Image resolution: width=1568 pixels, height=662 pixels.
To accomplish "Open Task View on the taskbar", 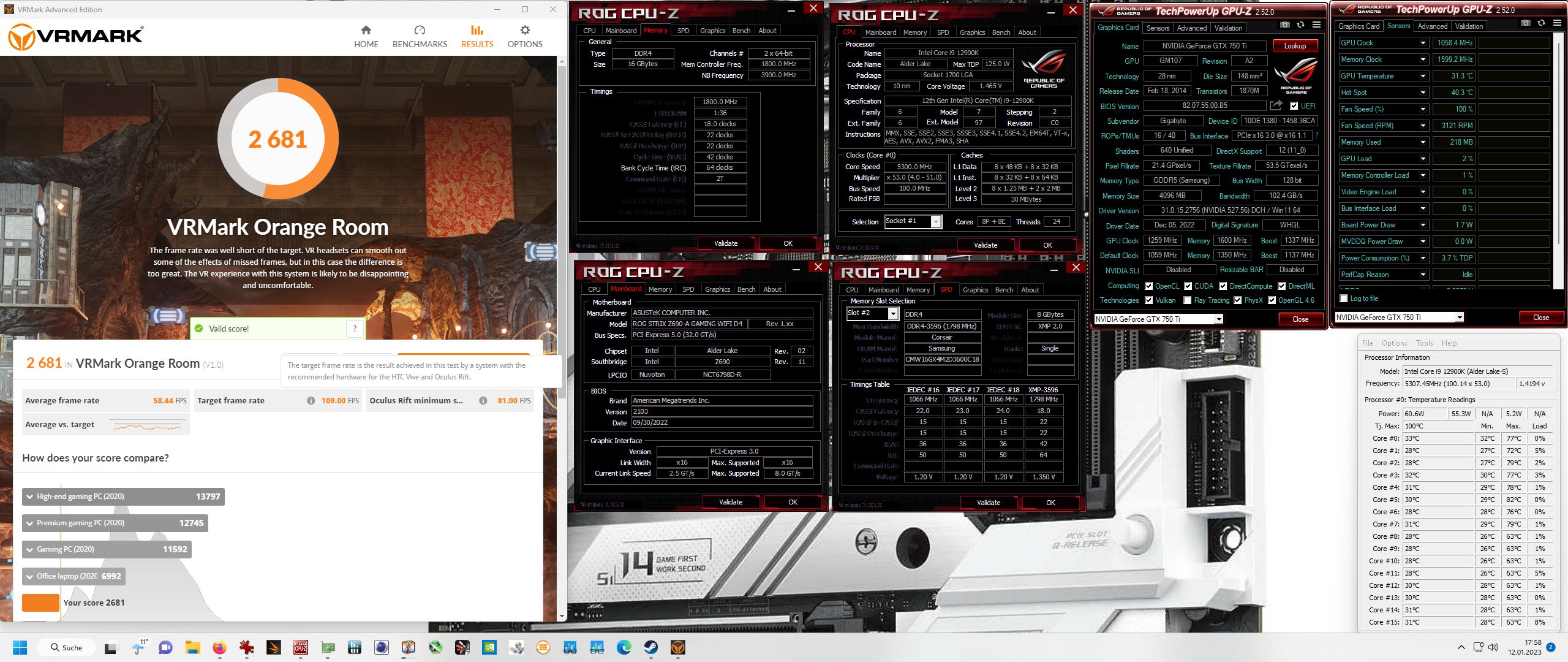I will pos(111,647).
